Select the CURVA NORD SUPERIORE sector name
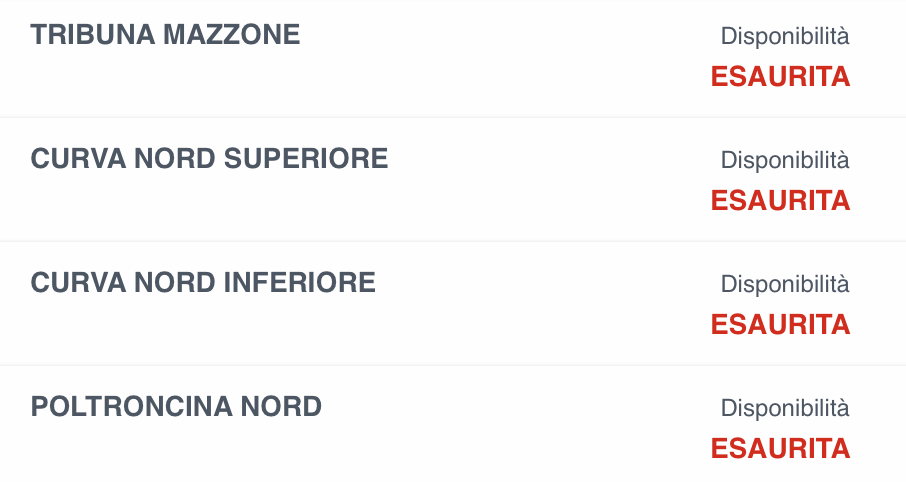This screenshot has height=482, width=906. [209, 158]
